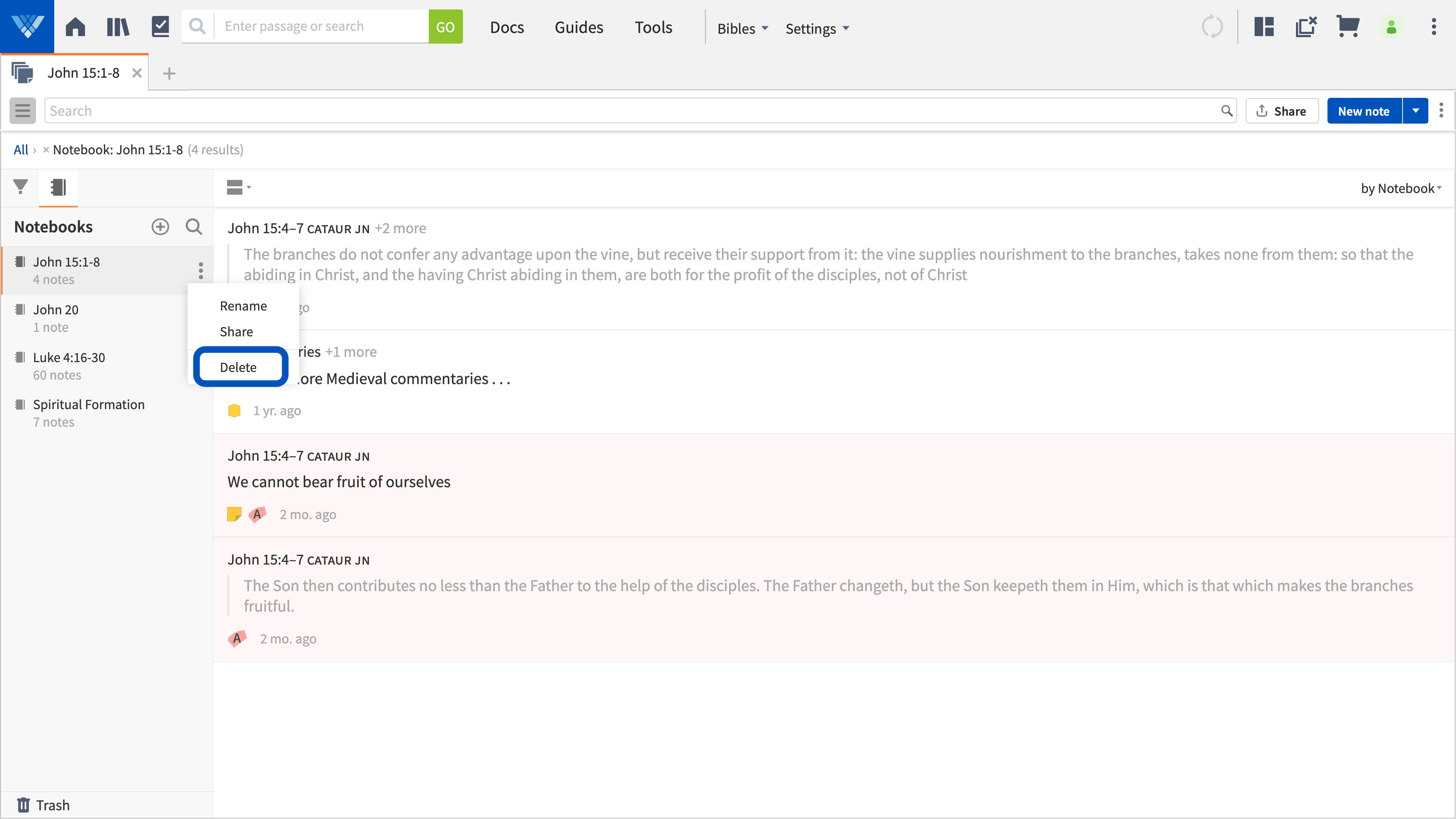Open the Layouts panel icon
Viewport: 1456px width, 819px height.
point(1264,27)
